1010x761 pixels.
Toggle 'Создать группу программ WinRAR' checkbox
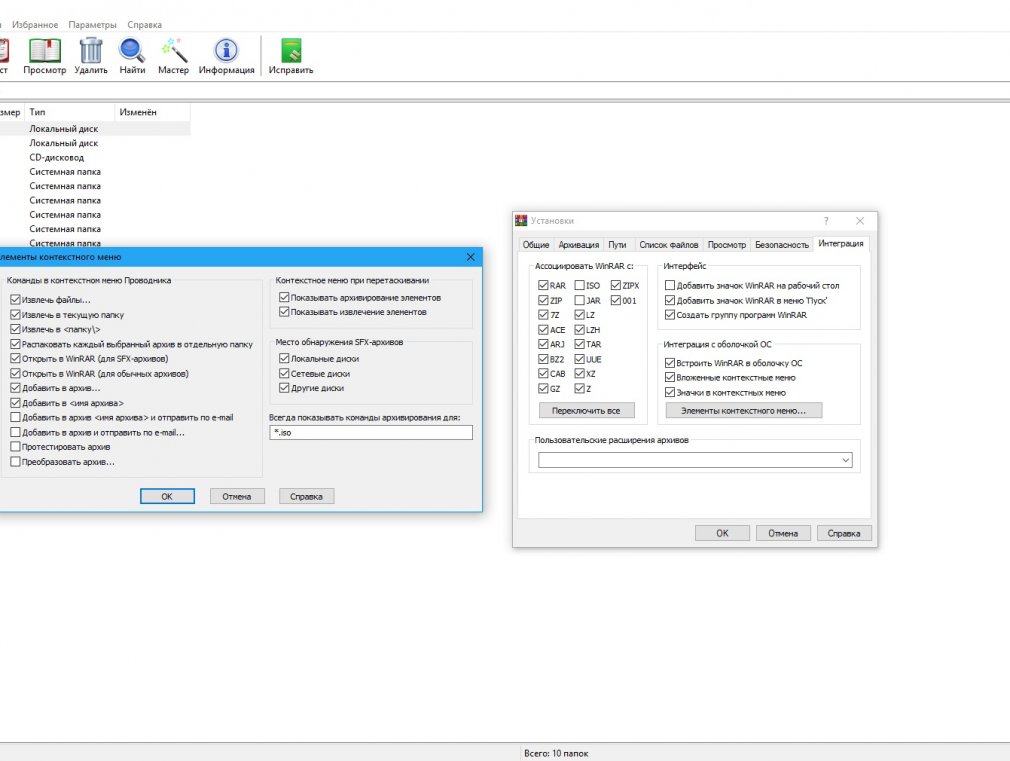click(x=670, y=314)
